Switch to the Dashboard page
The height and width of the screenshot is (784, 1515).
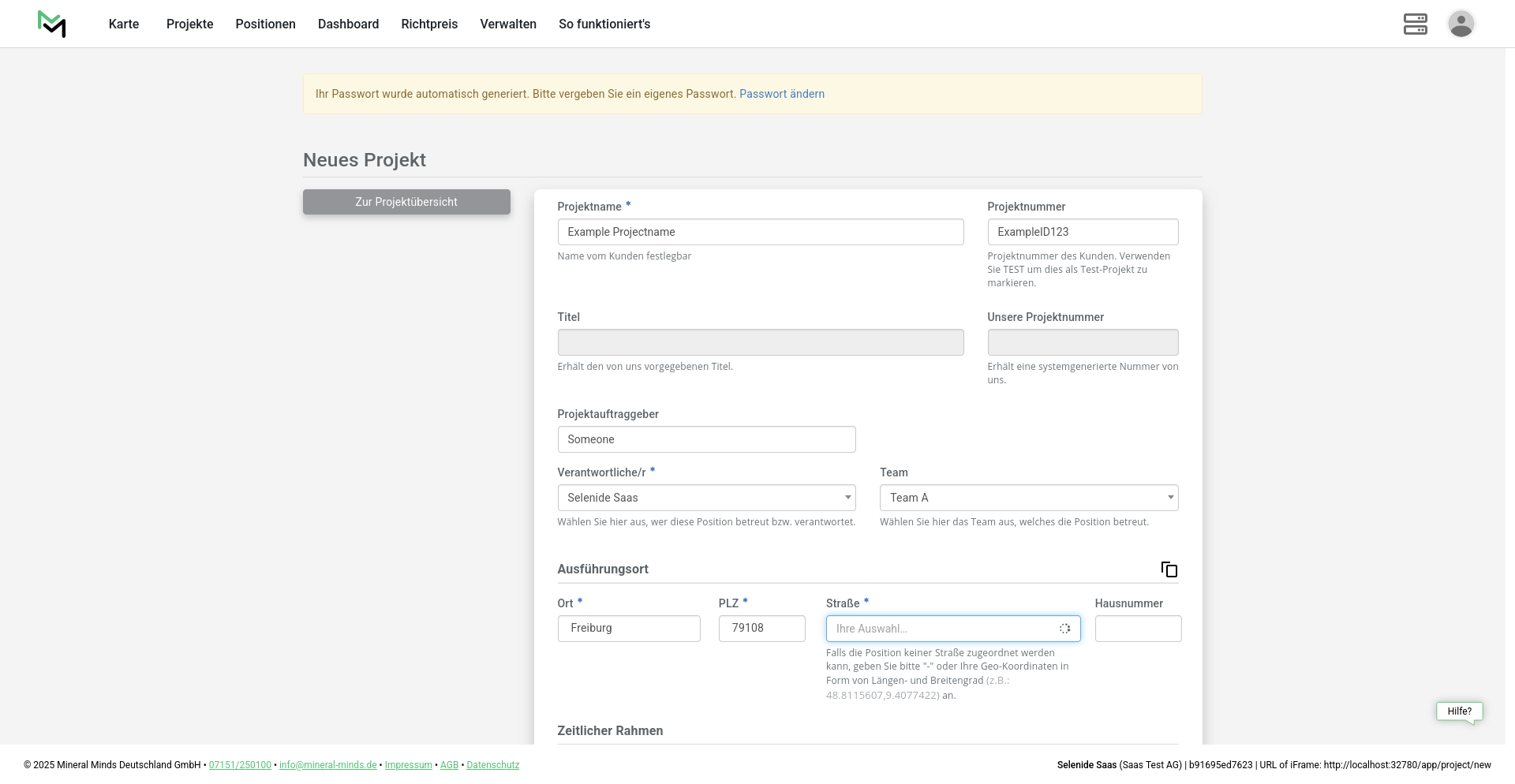(x=348, y=24)
